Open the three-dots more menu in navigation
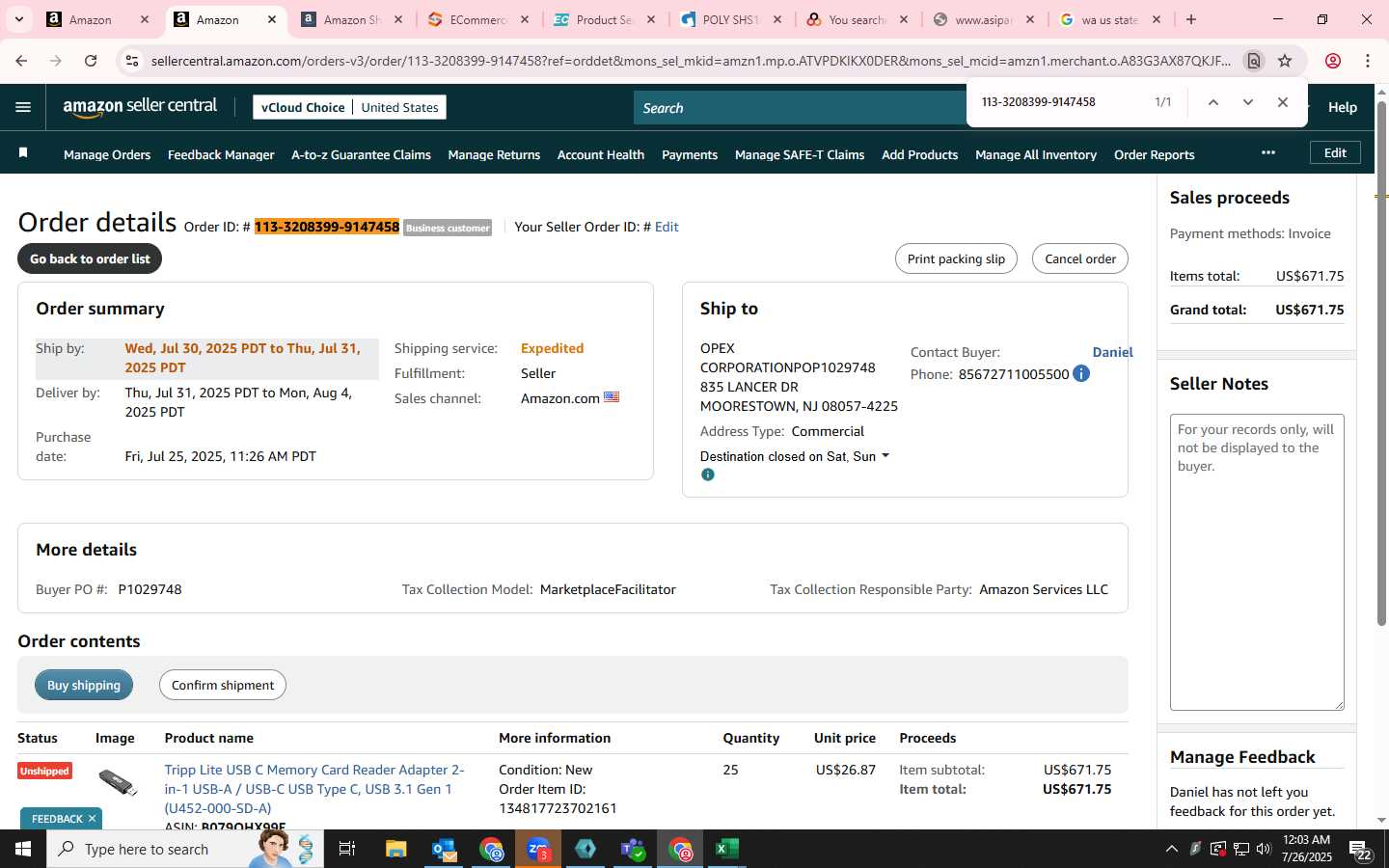1389x868 pixels. coord(1267,152)
